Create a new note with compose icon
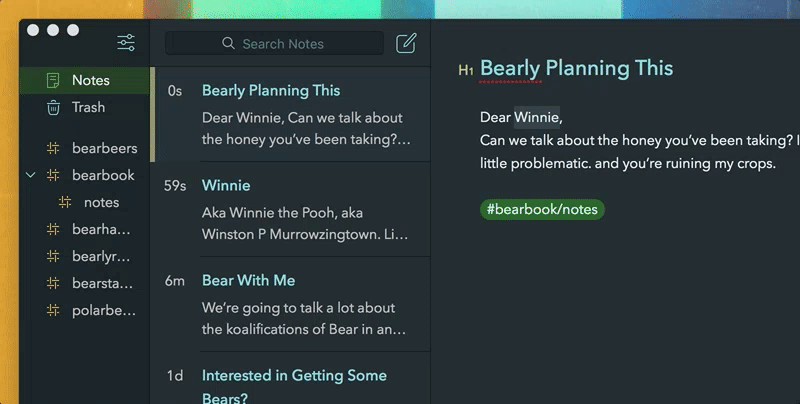This screenshot has height=404, width=800. 406,43
